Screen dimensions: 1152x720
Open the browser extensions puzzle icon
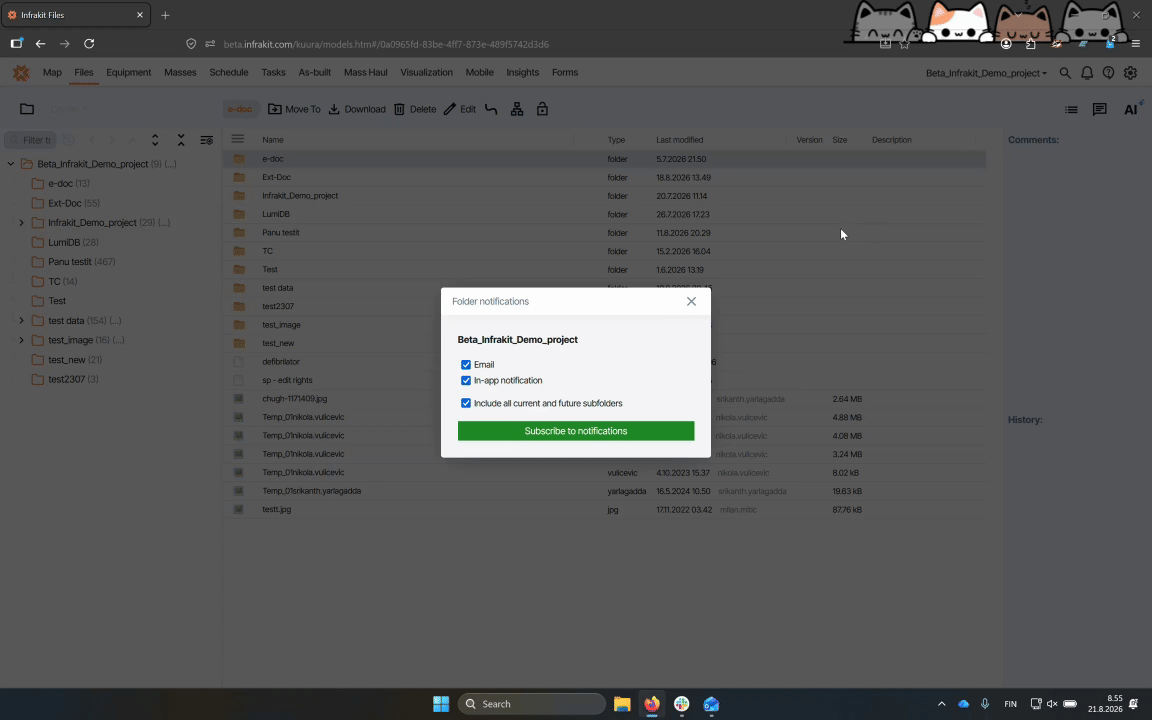coord(1031,44)
